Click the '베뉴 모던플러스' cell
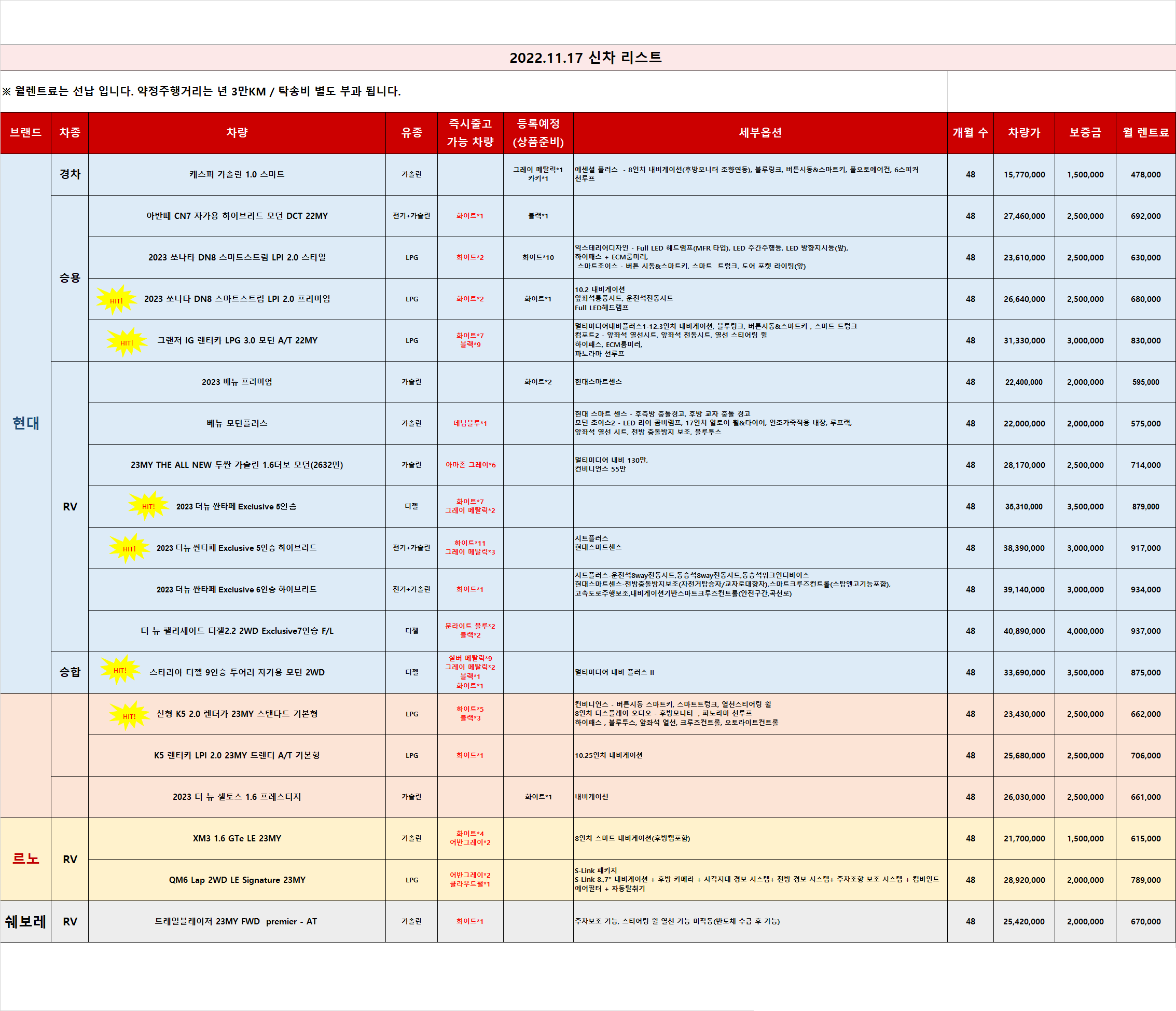Image resolution: width=1176 pixels, height=1011 pixels. click(237, 423)
